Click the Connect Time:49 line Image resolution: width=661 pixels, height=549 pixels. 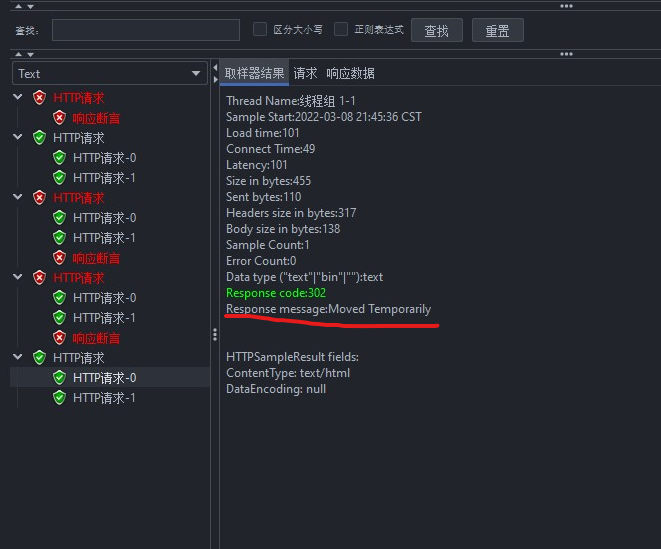(x=271, y=149)
